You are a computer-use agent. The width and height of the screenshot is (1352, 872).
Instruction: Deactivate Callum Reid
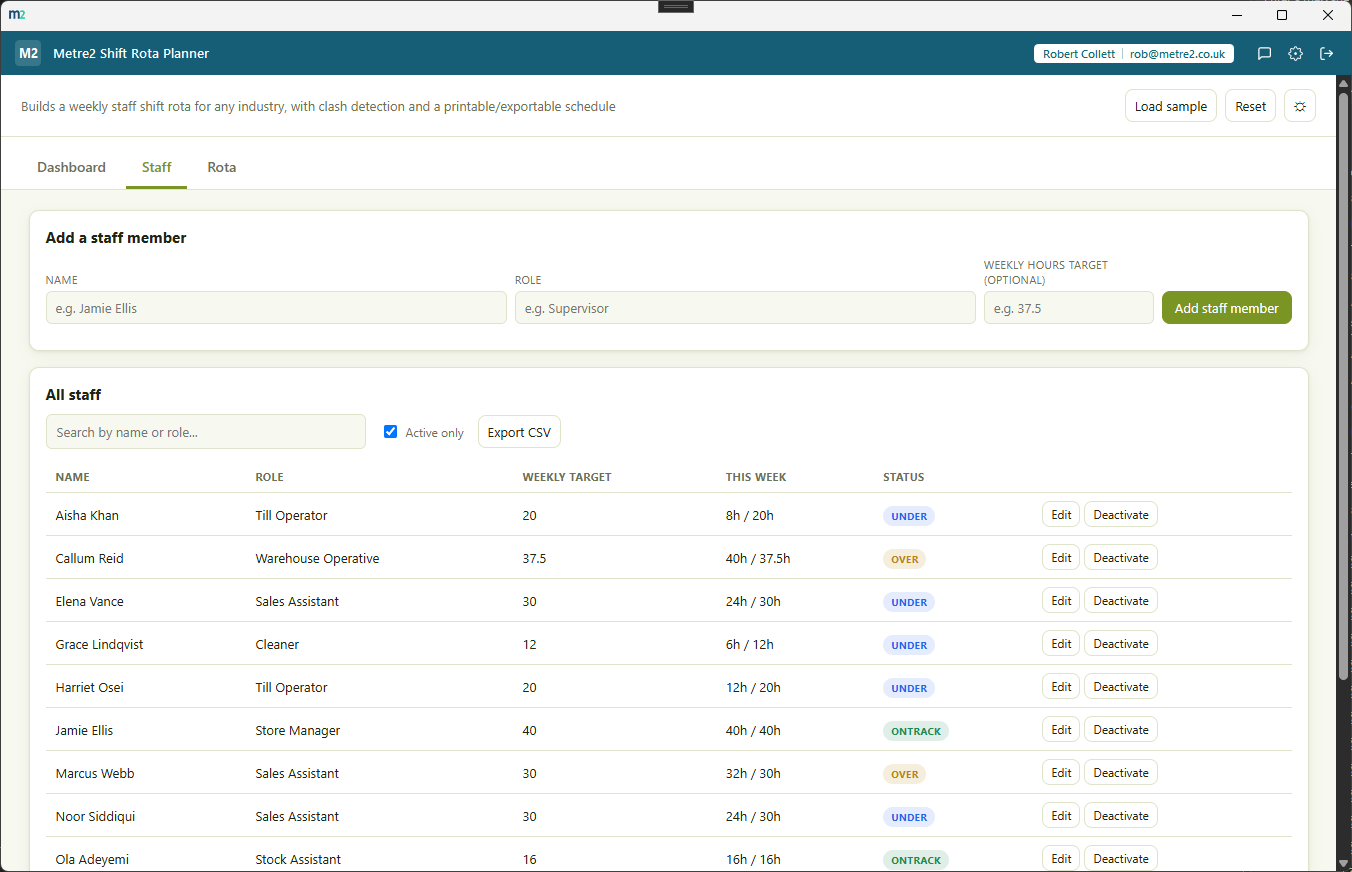pyautogui.click(x=1121, y=558)
